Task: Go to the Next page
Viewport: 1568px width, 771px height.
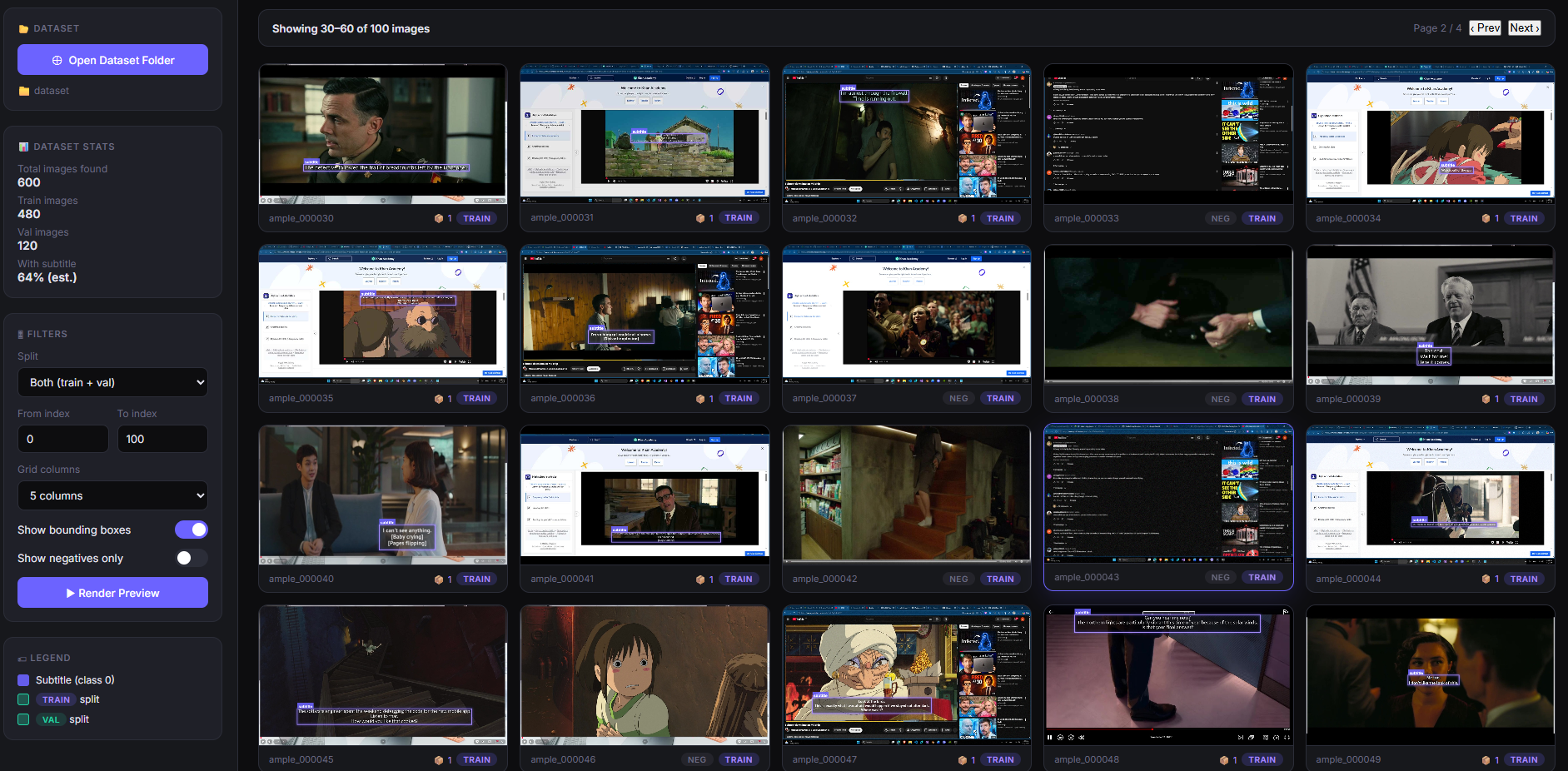Action: point(1524,27)
